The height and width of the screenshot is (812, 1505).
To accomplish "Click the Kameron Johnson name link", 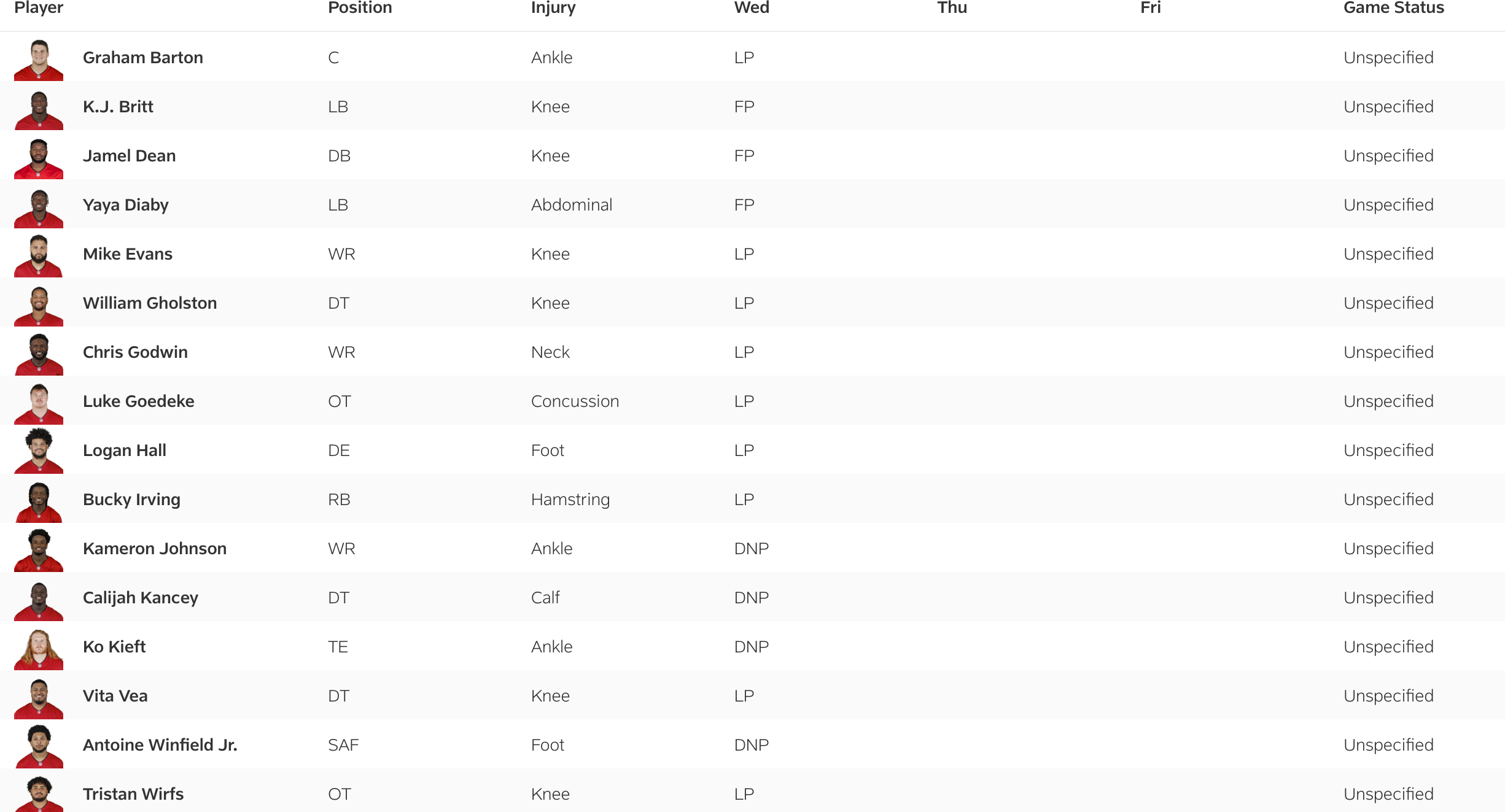I will click(x=154, y=549).
